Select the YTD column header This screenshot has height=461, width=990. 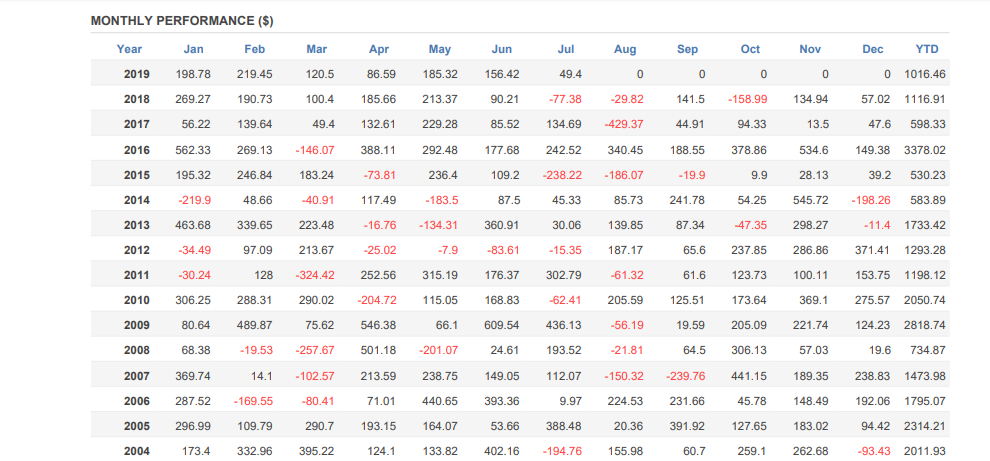point(927,49)
